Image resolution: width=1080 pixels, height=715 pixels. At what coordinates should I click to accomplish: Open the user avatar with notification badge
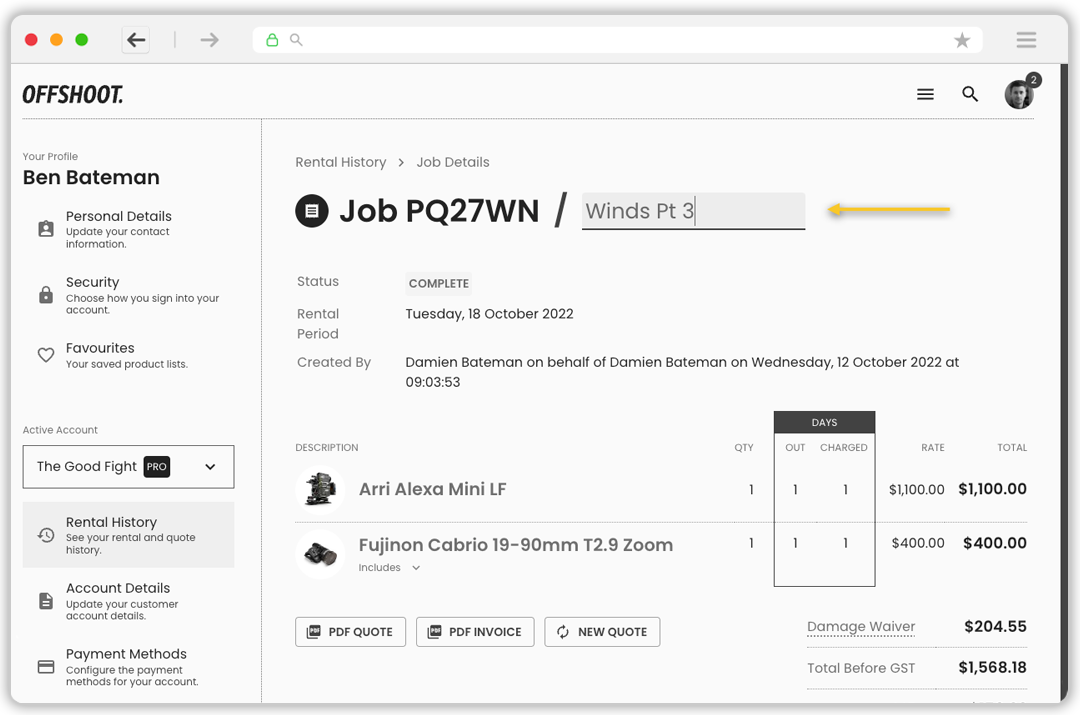(x=1021, y=92)
